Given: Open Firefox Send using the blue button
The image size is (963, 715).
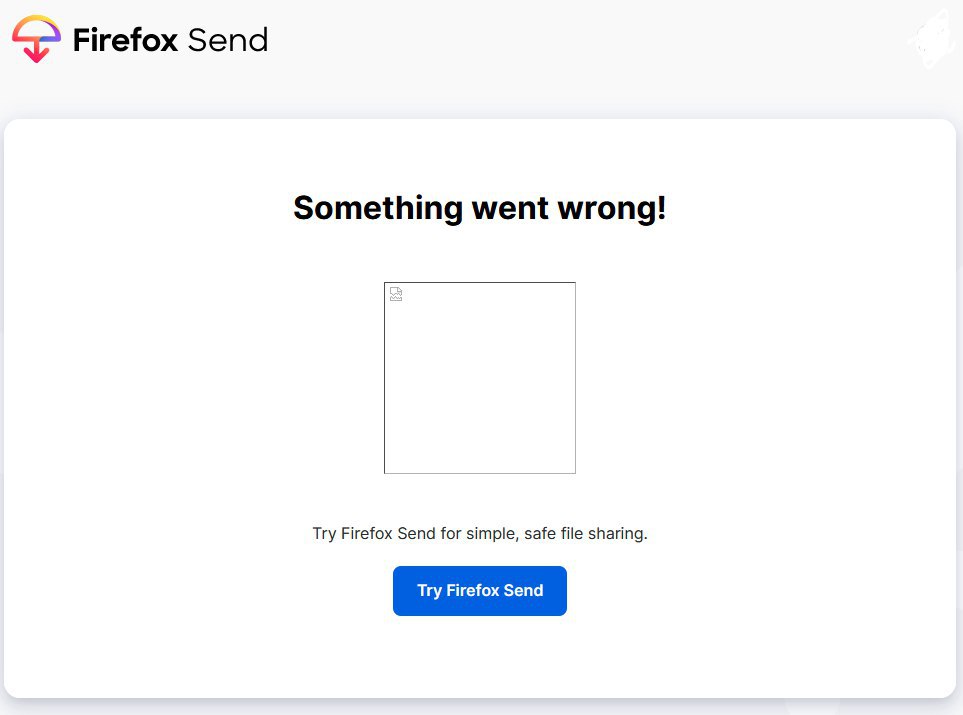Looking at the screenshot, I should pos(480,591).
